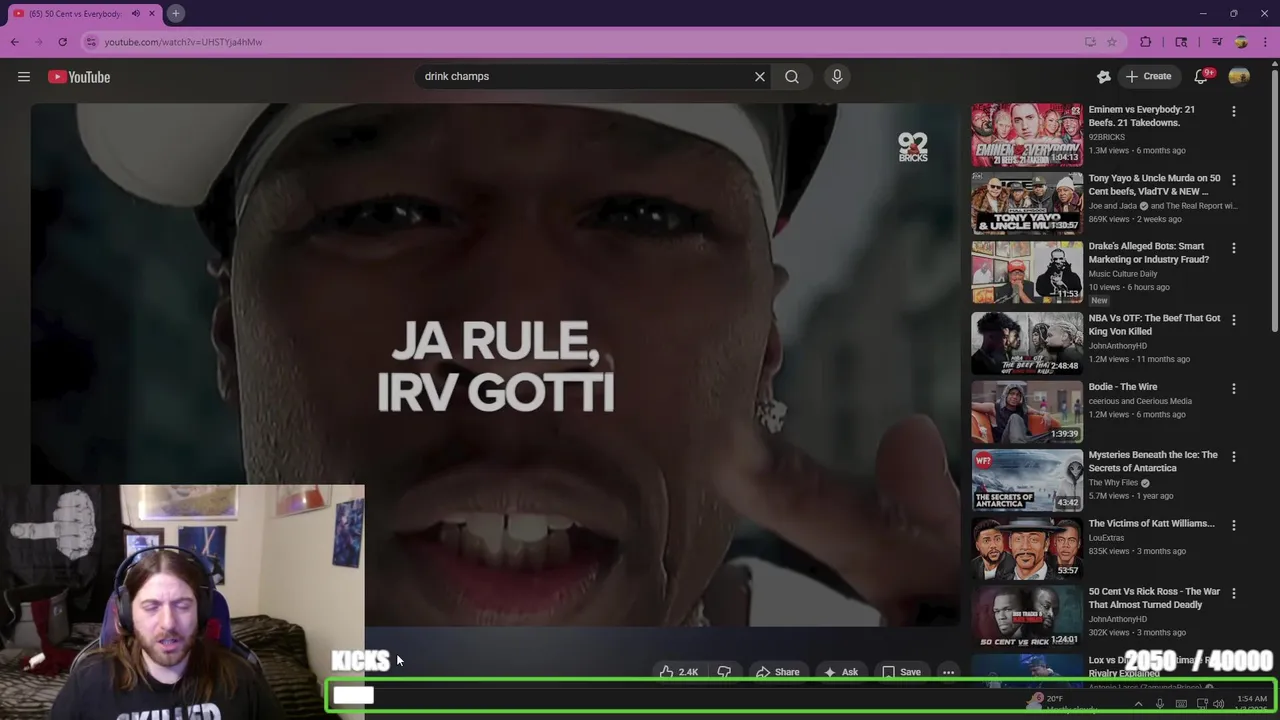The width and height of the screenshot is (1280, 720).
Task: Like the video (2.4K)
Action: click(x=679, y=672)
